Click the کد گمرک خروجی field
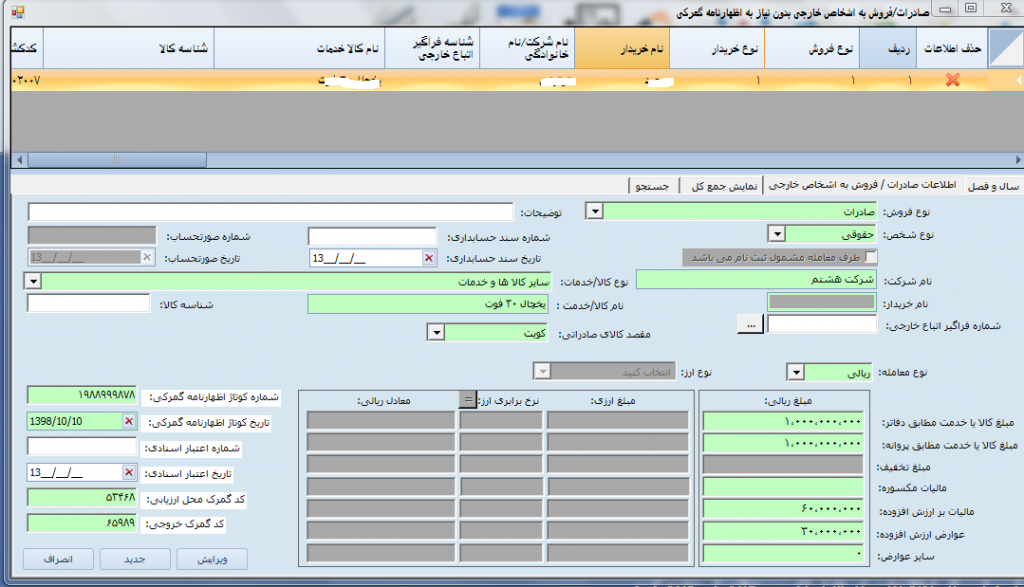 pos(82,523)
